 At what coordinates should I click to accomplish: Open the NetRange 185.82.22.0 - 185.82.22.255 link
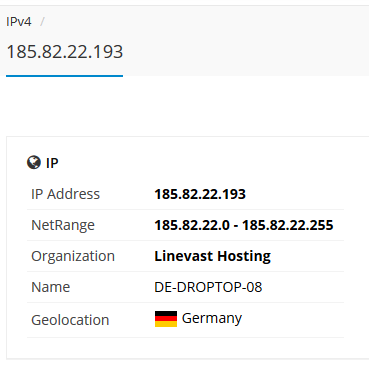(244, 225)
